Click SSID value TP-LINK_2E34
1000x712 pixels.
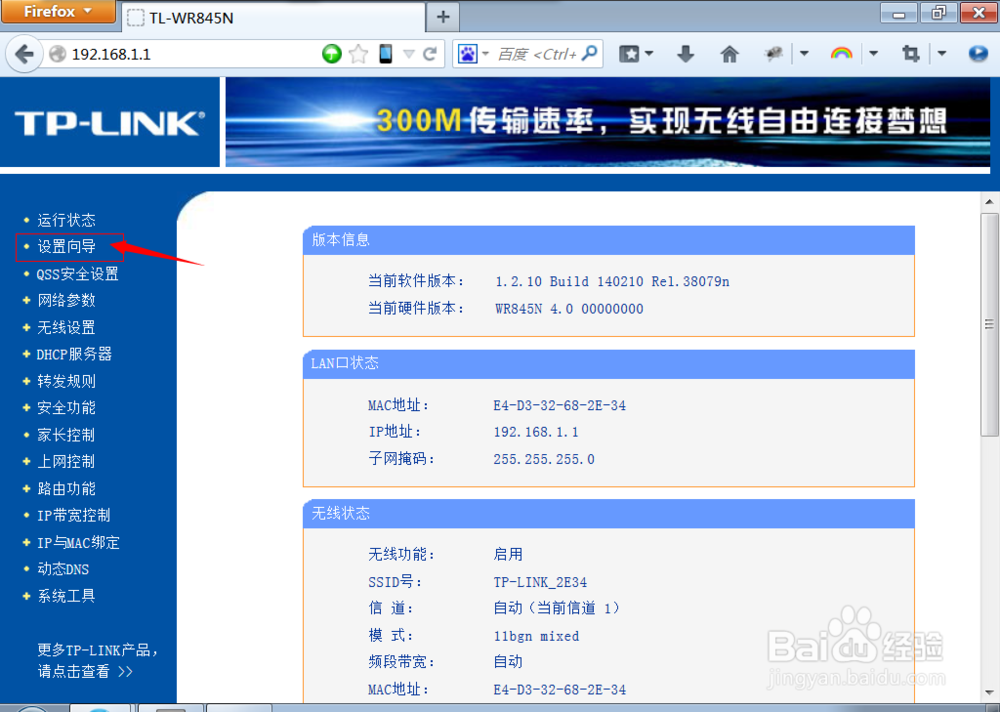point(540,582)
